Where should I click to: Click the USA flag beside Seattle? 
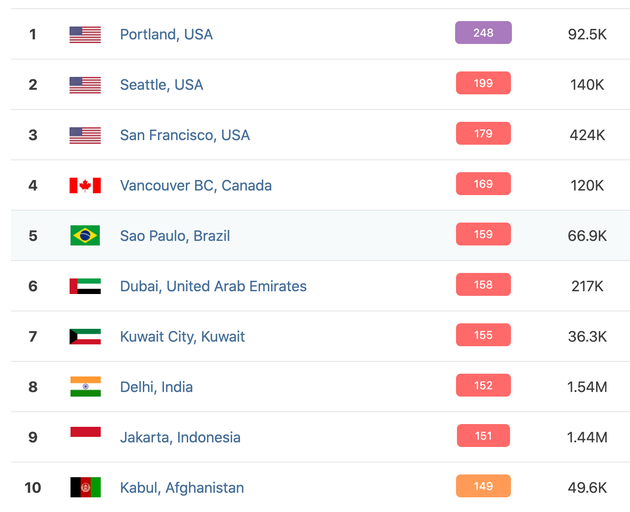point(85,85)
